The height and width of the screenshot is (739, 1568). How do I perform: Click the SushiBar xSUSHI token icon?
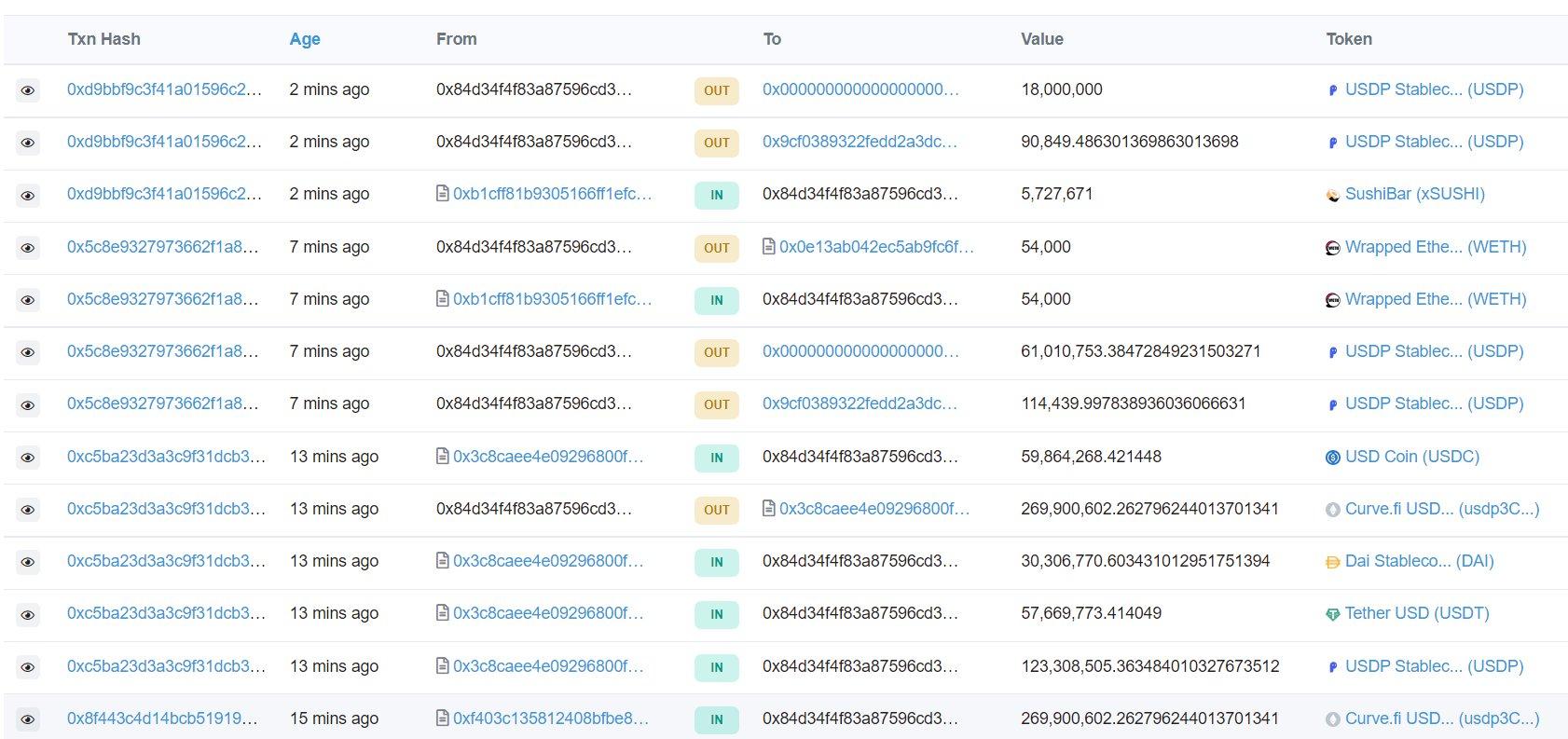click(x=1333, y=196)
